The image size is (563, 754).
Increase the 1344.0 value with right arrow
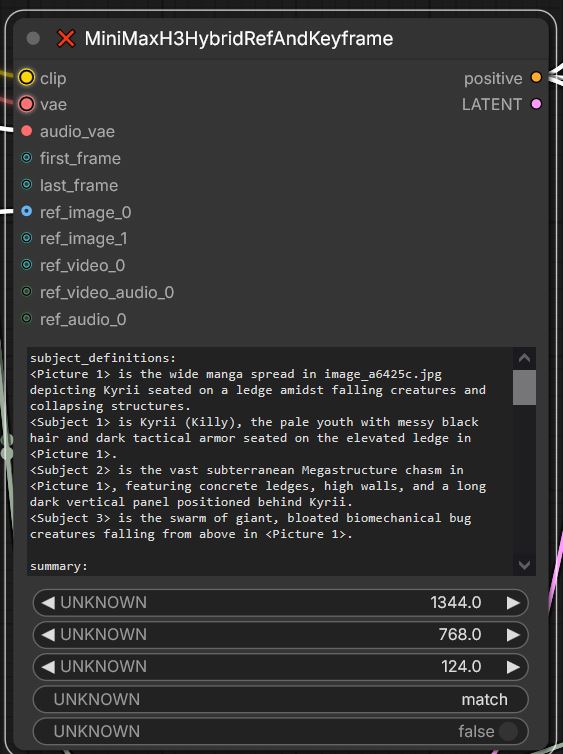click(513, 603)
